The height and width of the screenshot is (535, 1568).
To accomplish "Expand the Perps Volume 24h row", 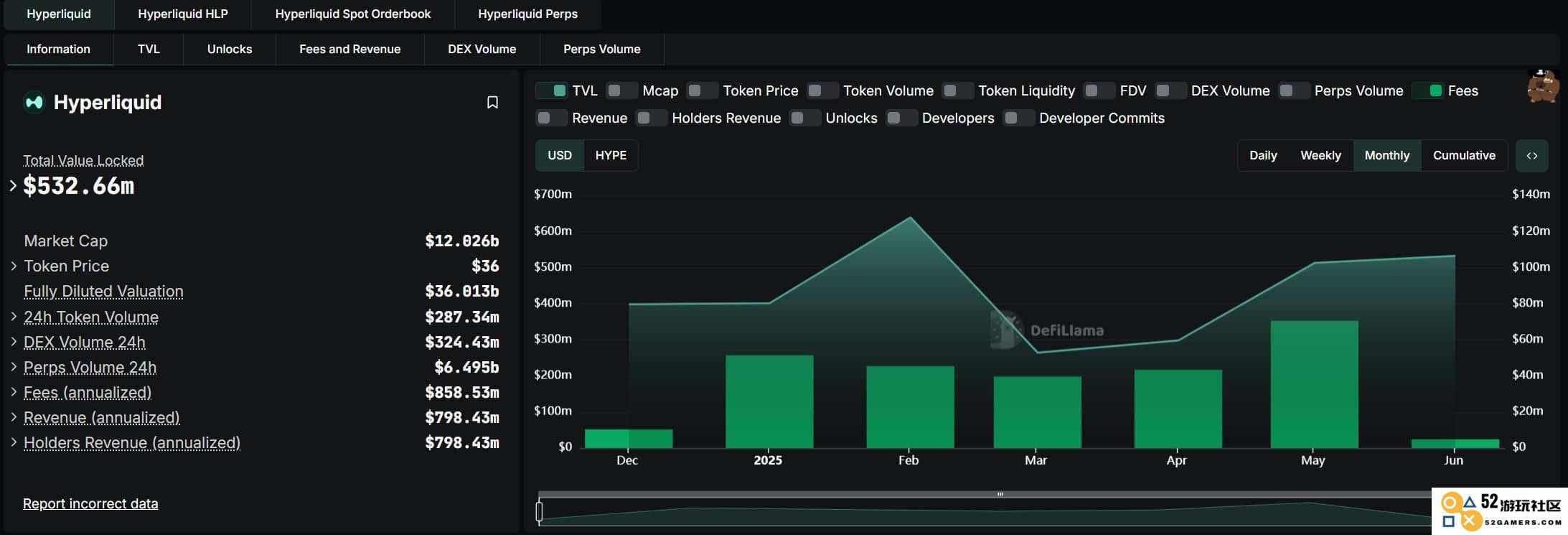I will [x=14, y=366].
